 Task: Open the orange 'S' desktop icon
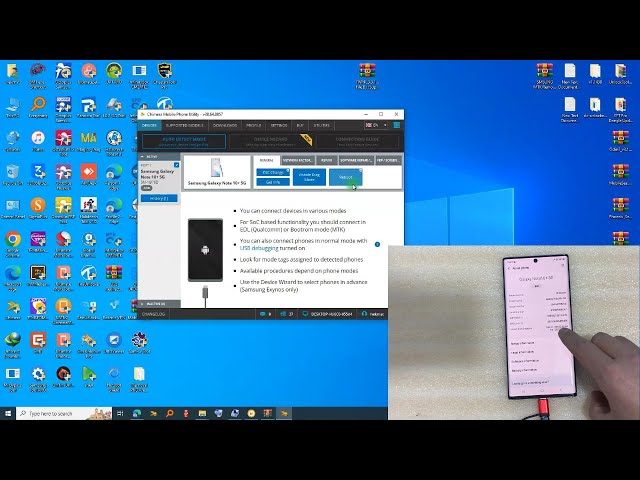(38, 208)
